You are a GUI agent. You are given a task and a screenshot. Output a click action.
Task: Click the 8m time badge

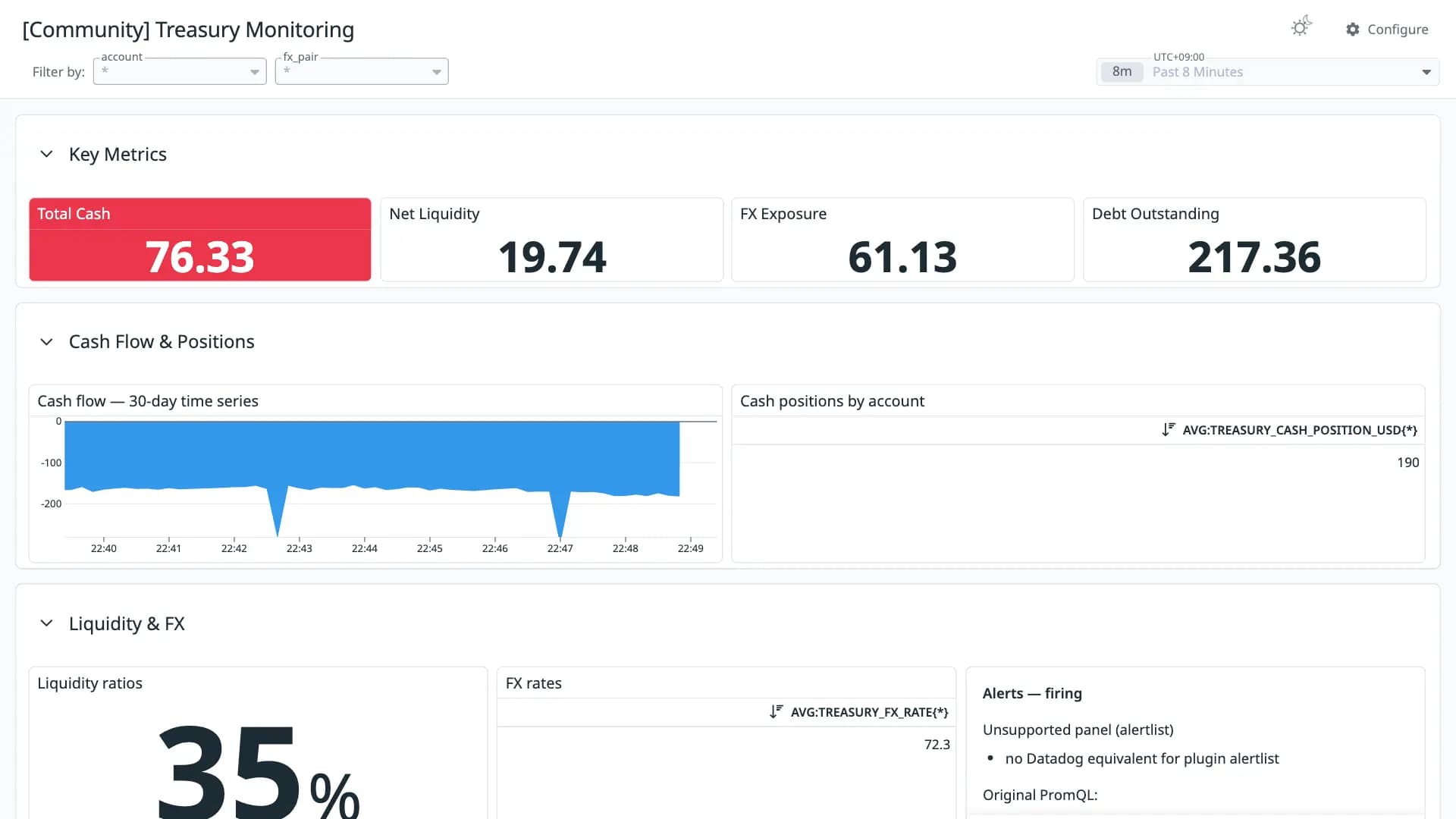[x=1122, y=72]
